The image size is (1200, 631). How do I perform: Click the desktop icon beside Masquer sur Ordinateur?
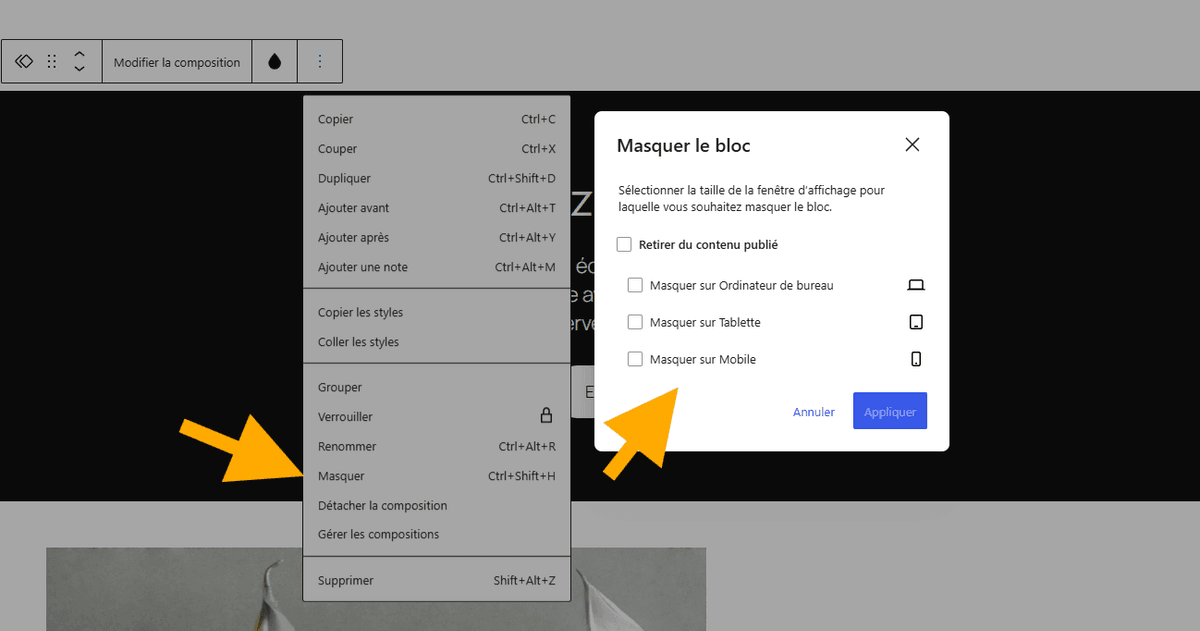coord(915,285)
